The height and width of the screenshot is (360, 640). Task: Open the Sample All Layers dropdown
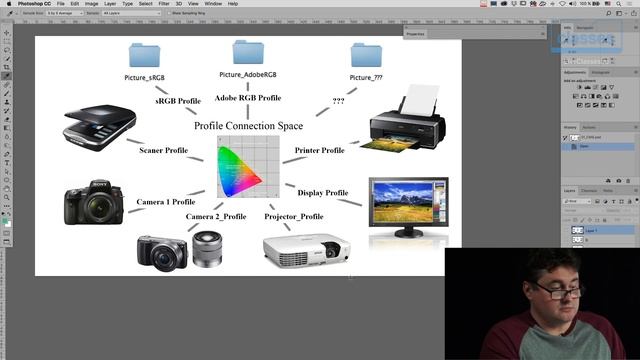(131, 13)
